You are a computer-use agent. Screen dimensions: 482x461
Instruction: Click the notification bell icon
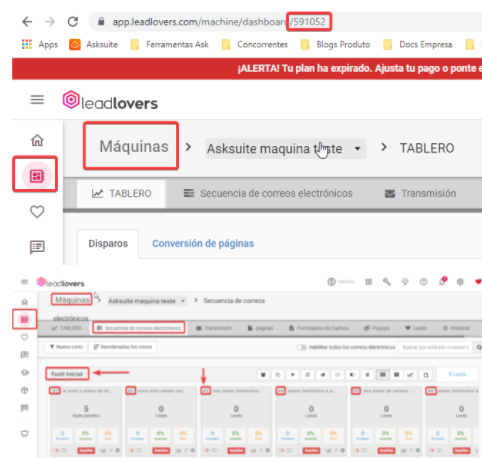[x=442, y=281]
